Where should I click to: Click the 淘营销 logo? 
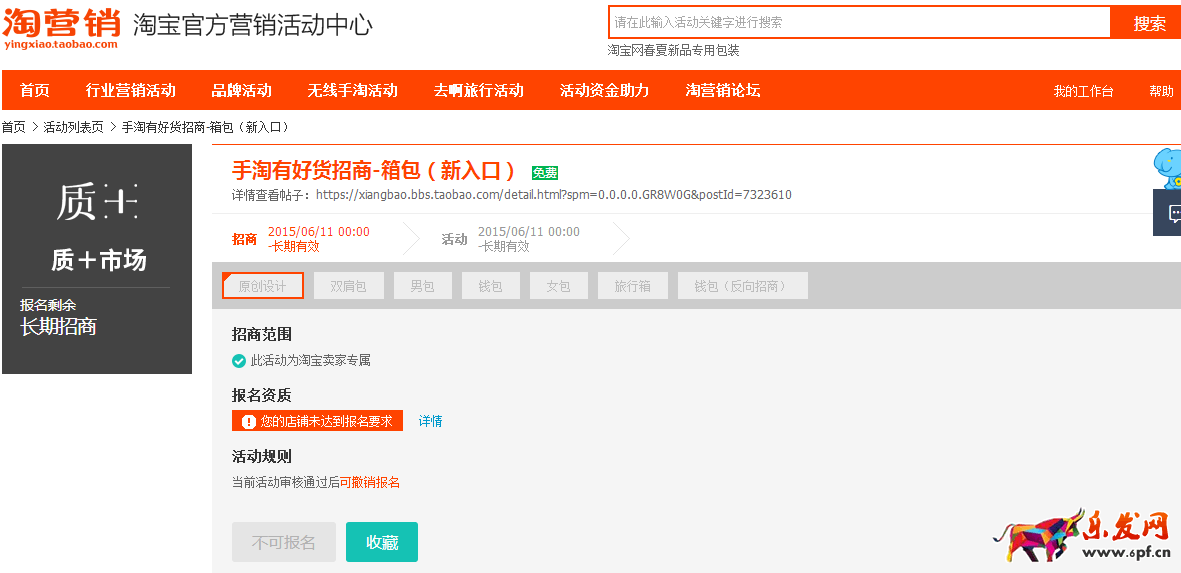[x=61, y=27]
